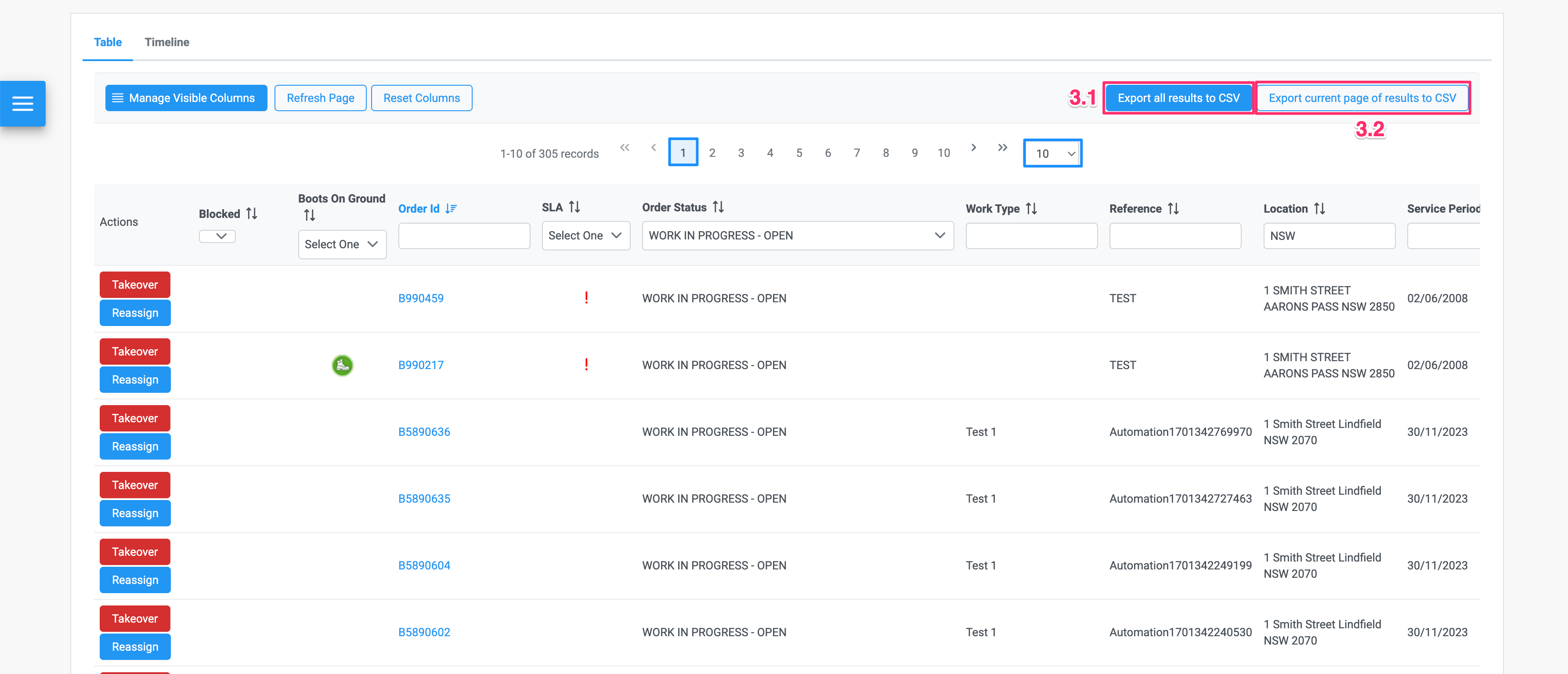
Task: Click Takeover for order B990459
Action: coord(135,285)
